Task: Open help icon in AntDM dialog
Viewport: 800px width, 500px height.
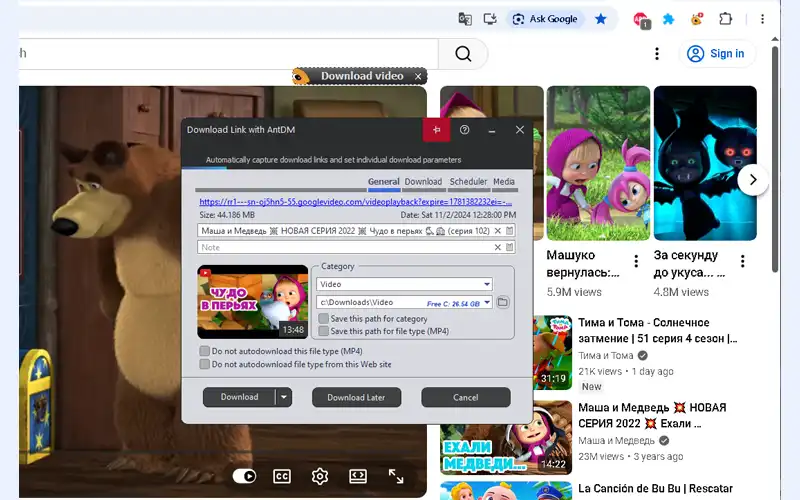Action: [x=464, y=130]
